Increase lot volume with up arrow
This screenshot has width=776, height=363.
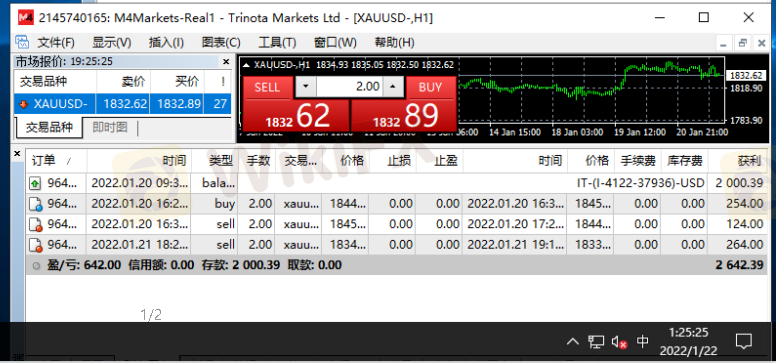click(x=393, y=87)
